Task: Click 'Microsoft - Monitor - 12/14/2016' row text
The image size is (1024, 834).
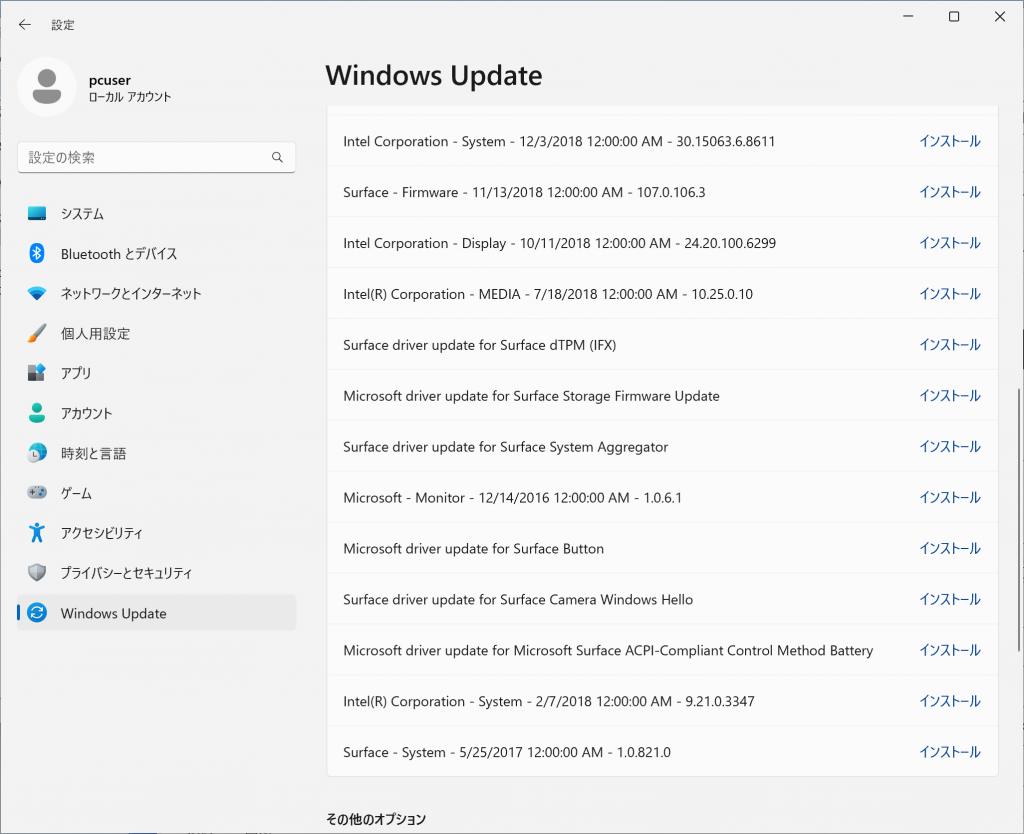Action: click(513, 498)
